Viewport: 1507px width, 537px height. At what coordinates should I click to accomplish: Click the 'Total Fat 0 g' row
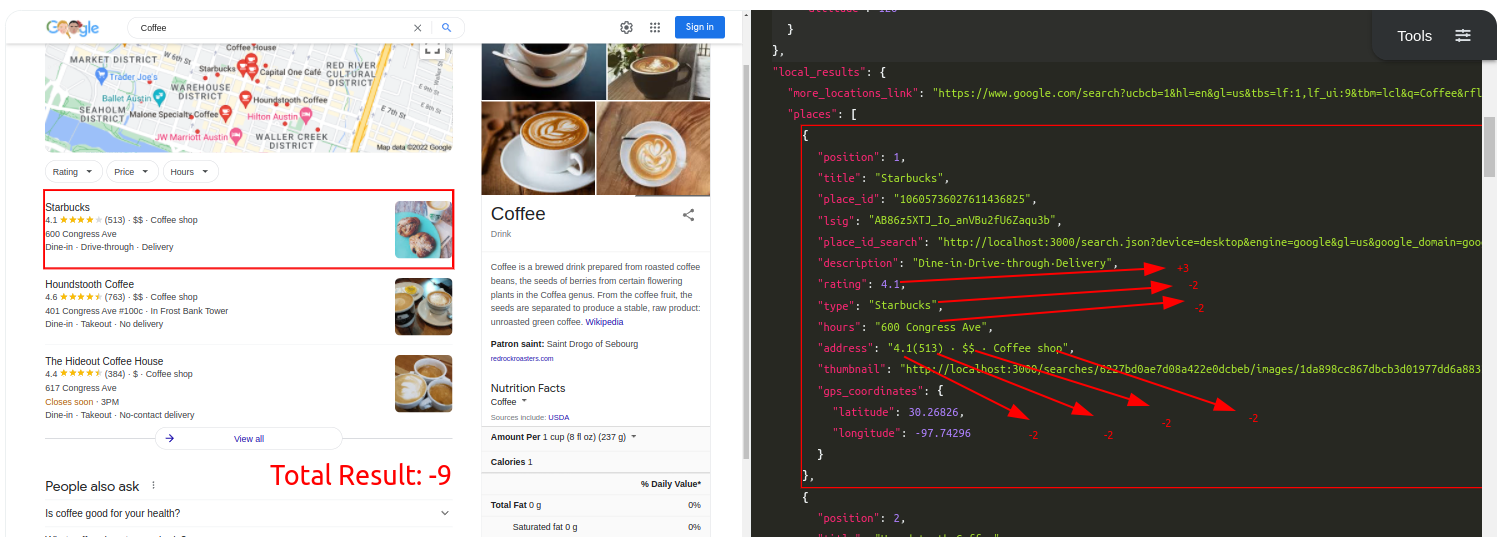pos(596,505)
